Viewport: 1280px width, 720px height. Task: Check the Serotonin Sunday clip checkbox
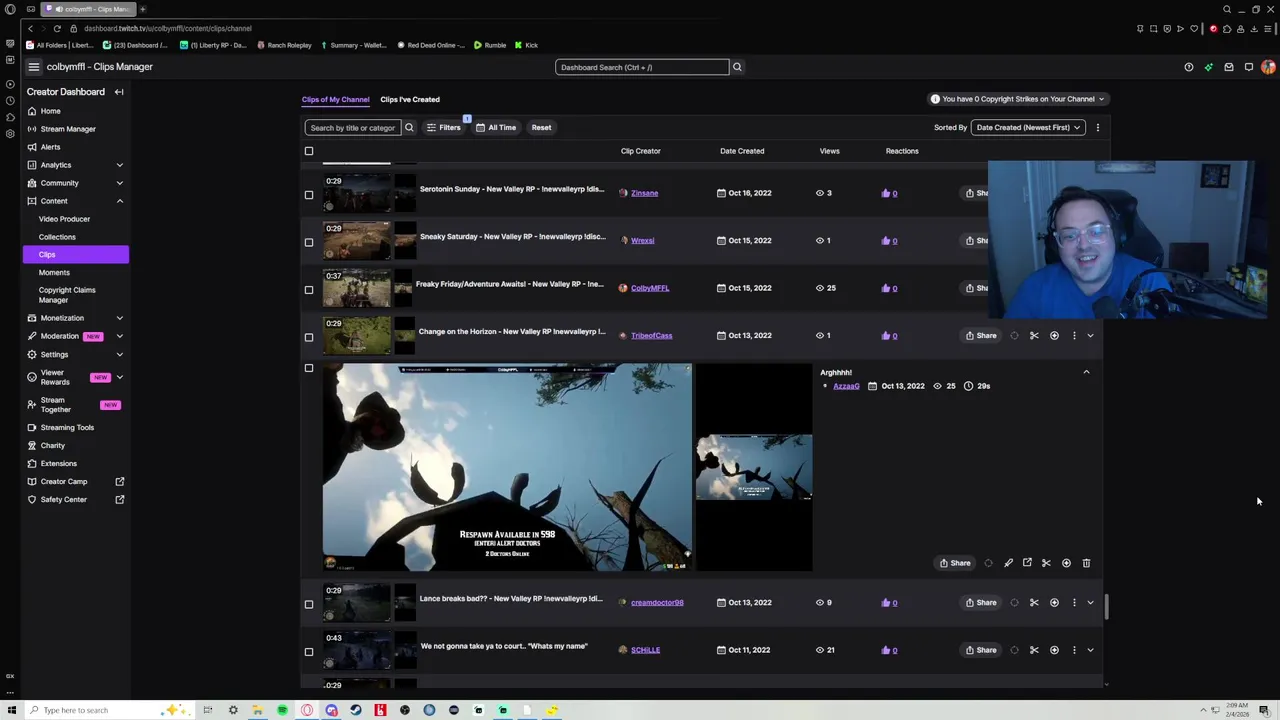309,194
